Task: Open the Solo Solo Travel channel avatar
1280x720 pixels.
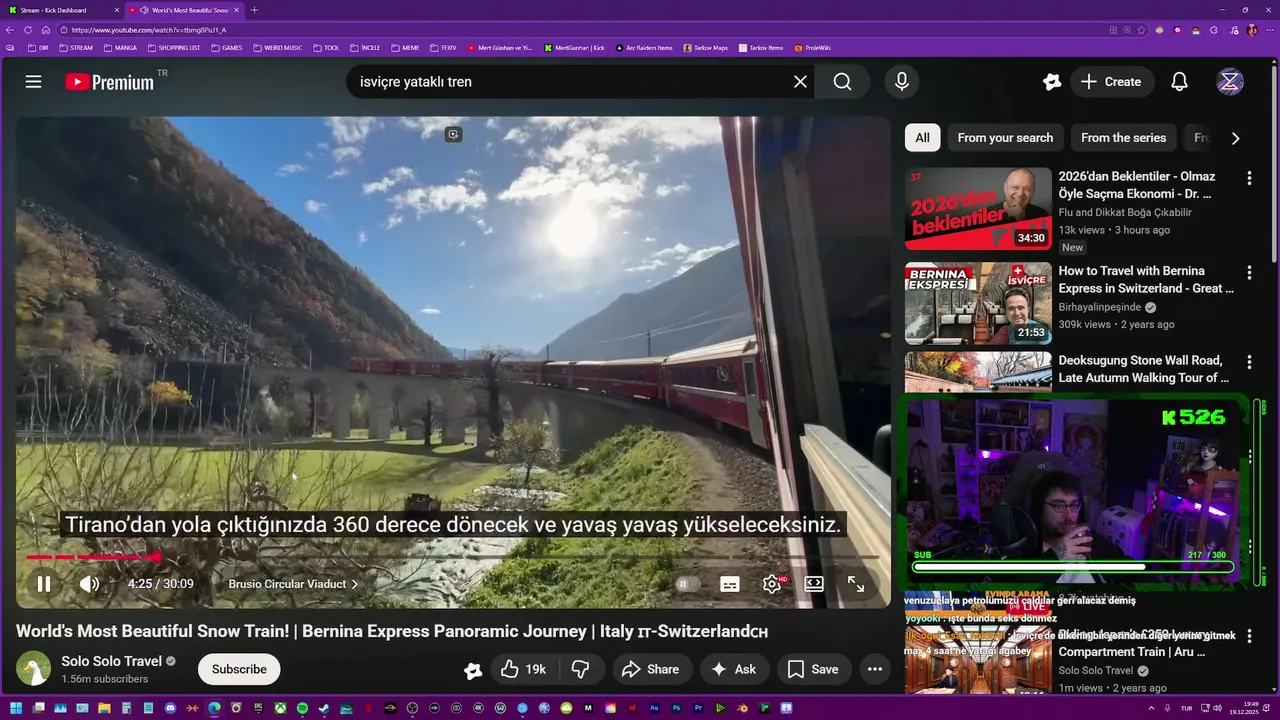Action: click(34, 669)
